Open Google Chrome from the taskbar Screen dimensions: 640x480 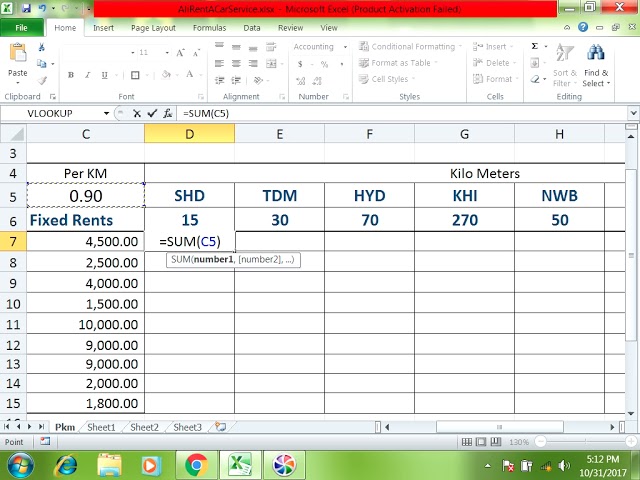point(197,465)
